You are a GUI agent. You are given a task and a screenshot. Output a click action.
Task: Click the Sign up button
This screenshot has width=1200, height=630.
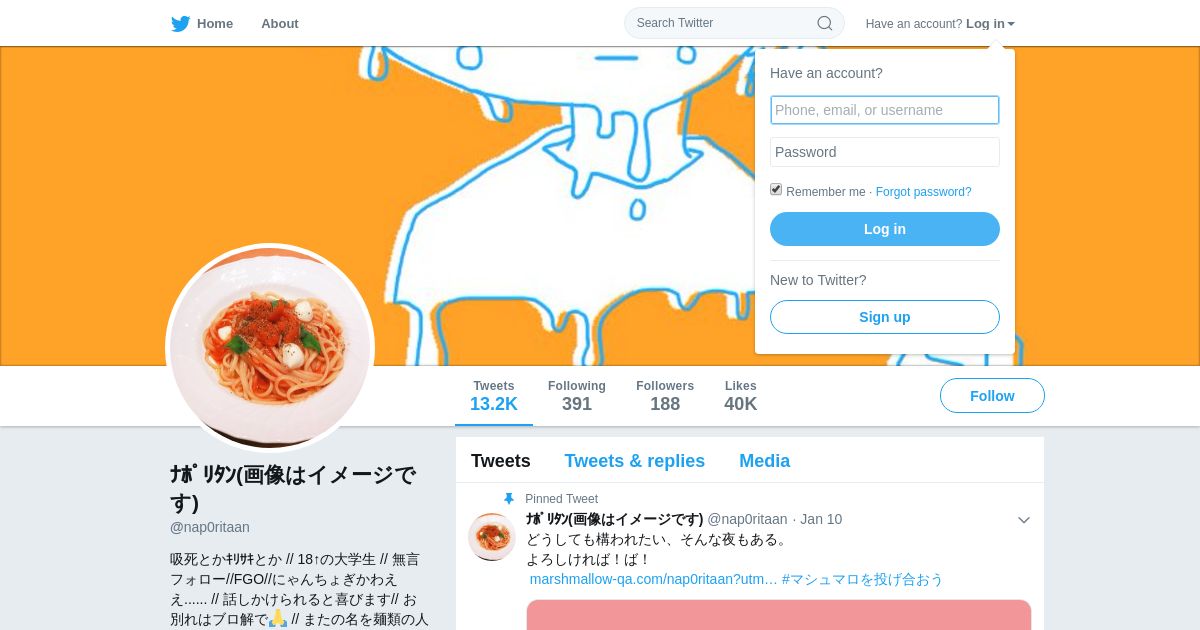(885, 317)
